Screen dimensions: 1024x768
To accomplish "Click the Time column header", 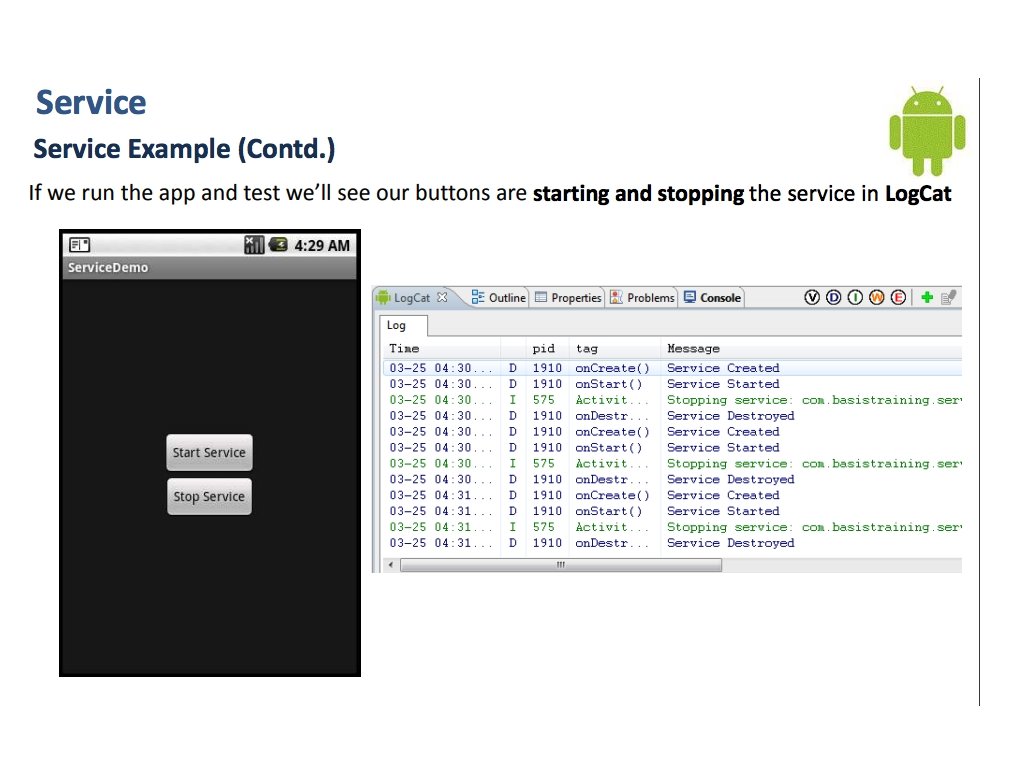I will click(x=441, y=349).
